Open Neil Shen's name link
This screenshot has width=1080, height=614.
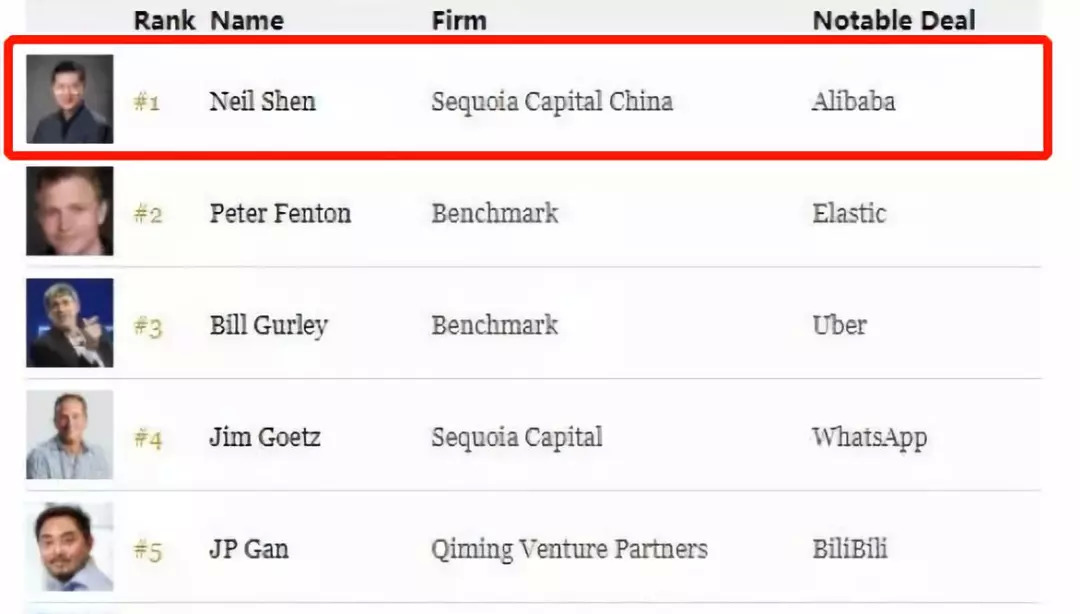click(262, 101)
